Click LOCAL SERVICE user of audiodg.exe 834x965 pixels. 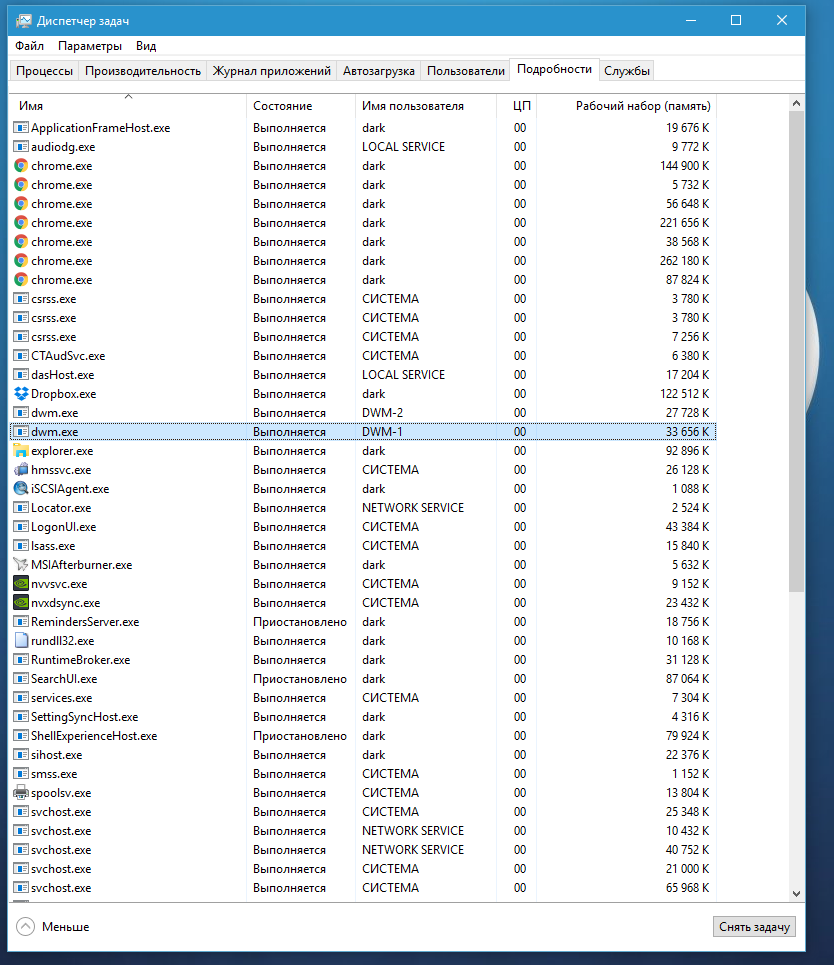pos(403,147)
